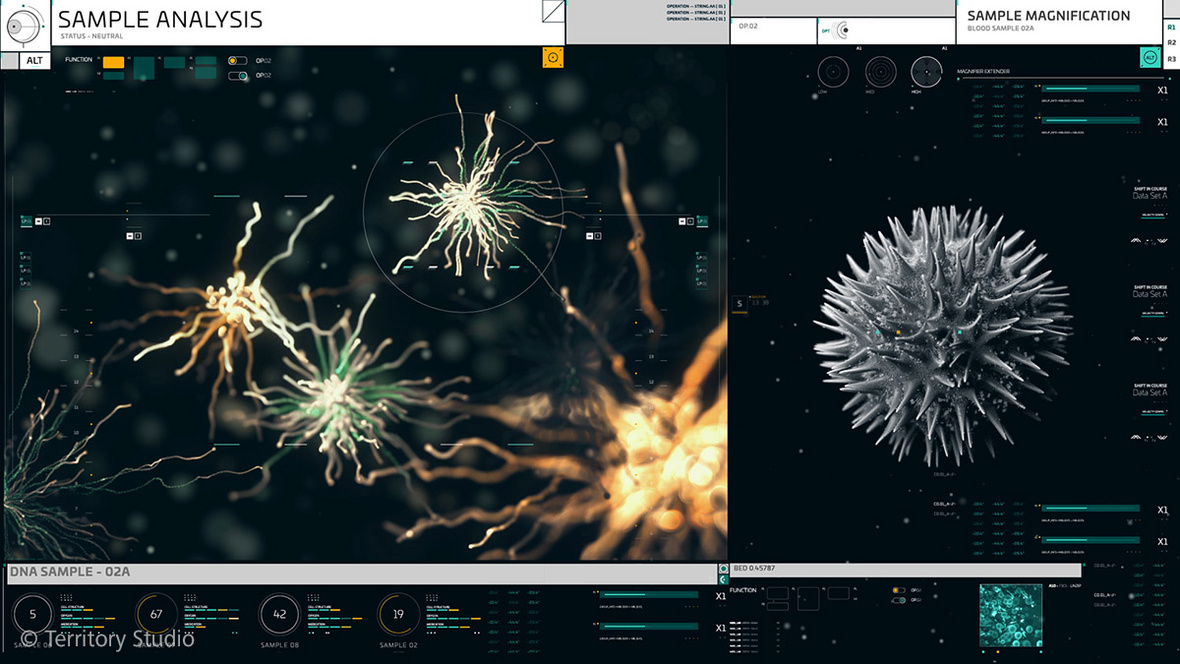Activate the orange target icon in the analysis viewport
This screenshot has width=1180, height=664.
coord(553,57)
